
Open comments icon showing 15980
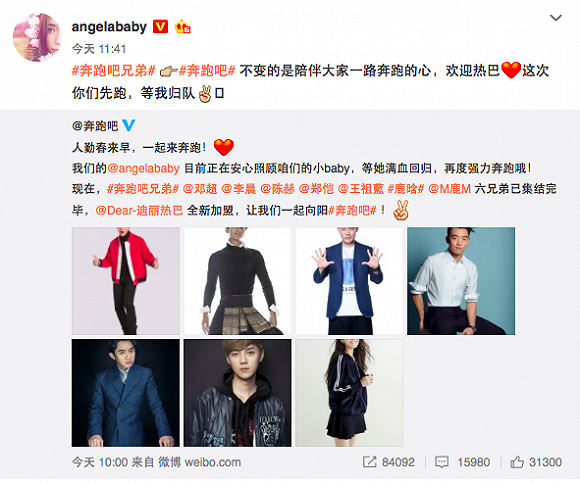442,462
